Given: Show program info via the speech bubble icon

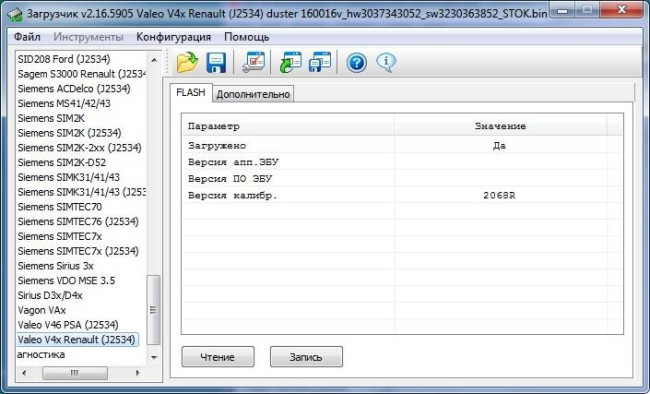Looking at the screenshot, I should point(386,63).
